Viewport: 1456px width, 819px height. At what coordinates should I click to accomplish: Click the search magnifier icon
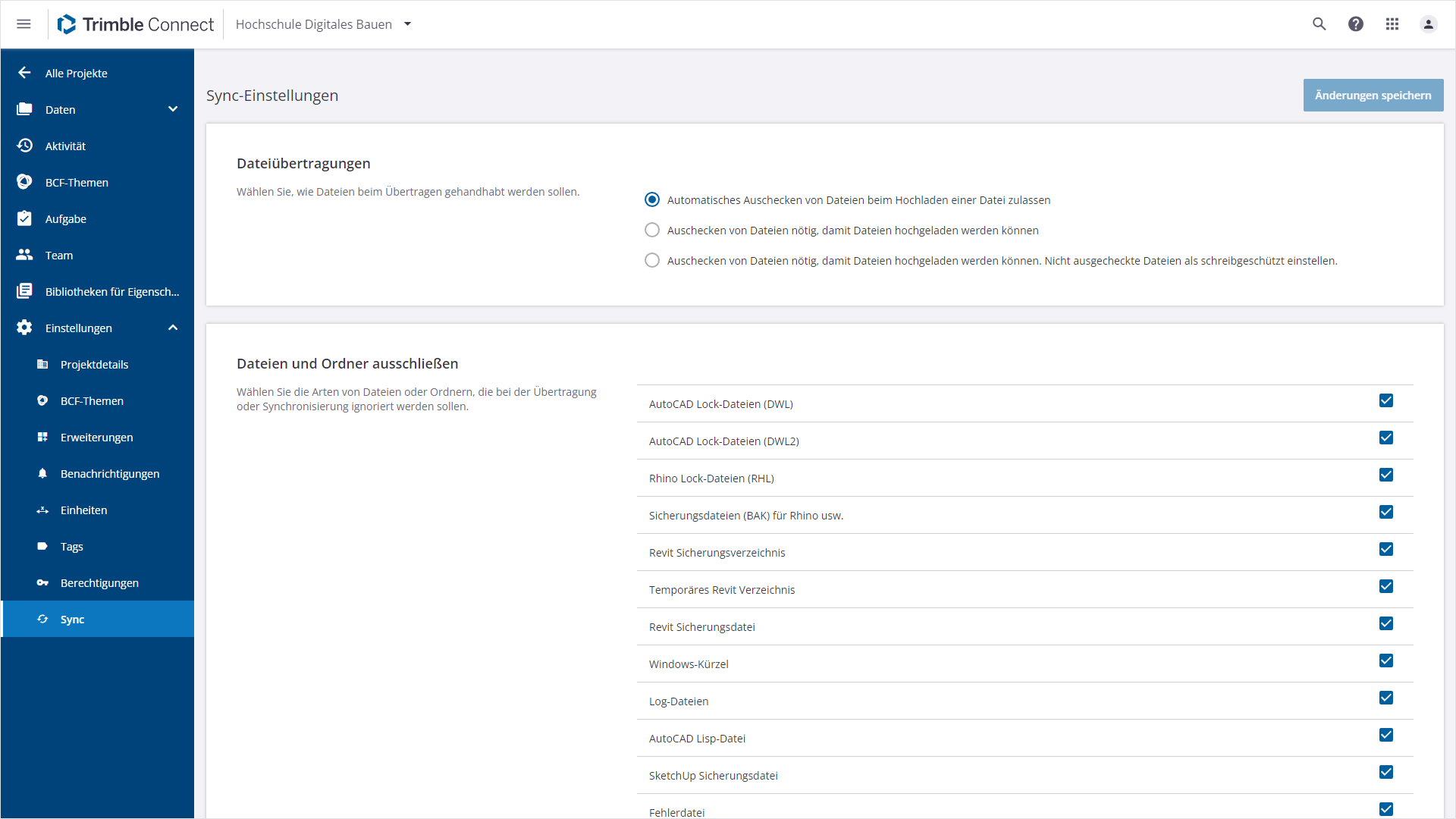[x=1319, y=24]
